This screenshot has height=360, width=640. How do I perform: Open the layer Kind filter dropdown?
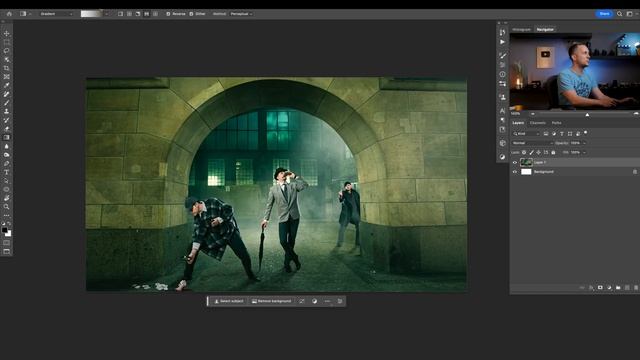point(526,133)
